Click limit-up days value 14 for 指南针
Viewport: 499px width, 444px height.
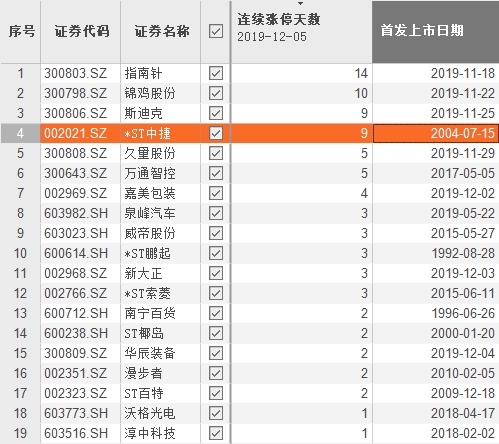click(x=361, y=73)
